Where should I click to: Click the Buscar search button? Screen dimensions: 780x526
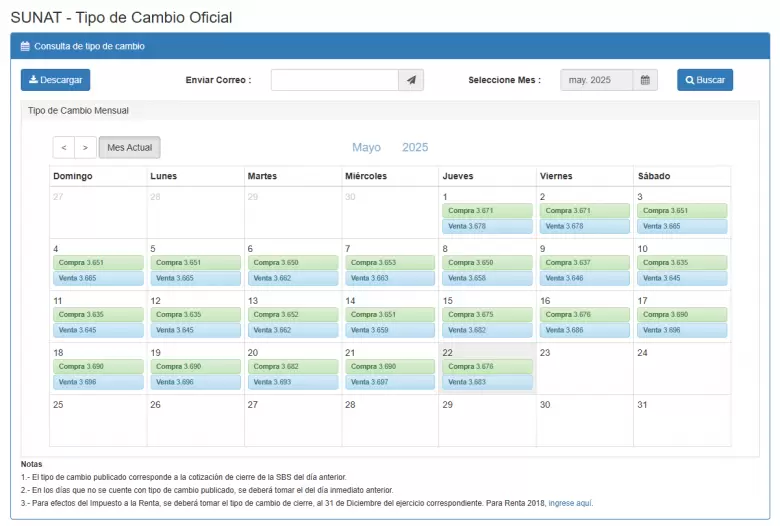click(704, 80)
